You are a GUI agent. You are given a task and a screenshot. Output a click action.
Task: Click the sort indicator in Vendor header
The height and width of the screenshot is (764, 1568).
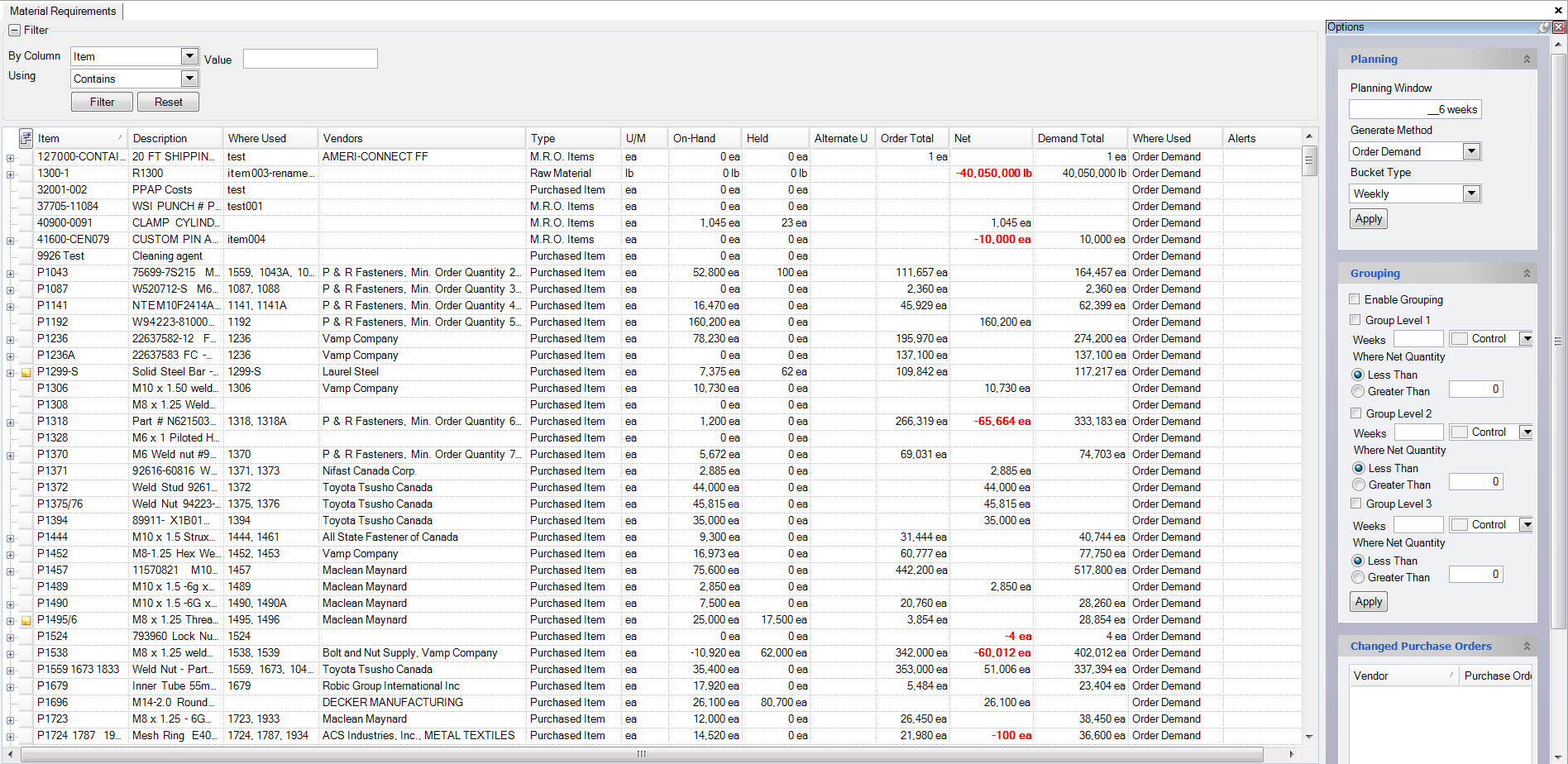1451,676
